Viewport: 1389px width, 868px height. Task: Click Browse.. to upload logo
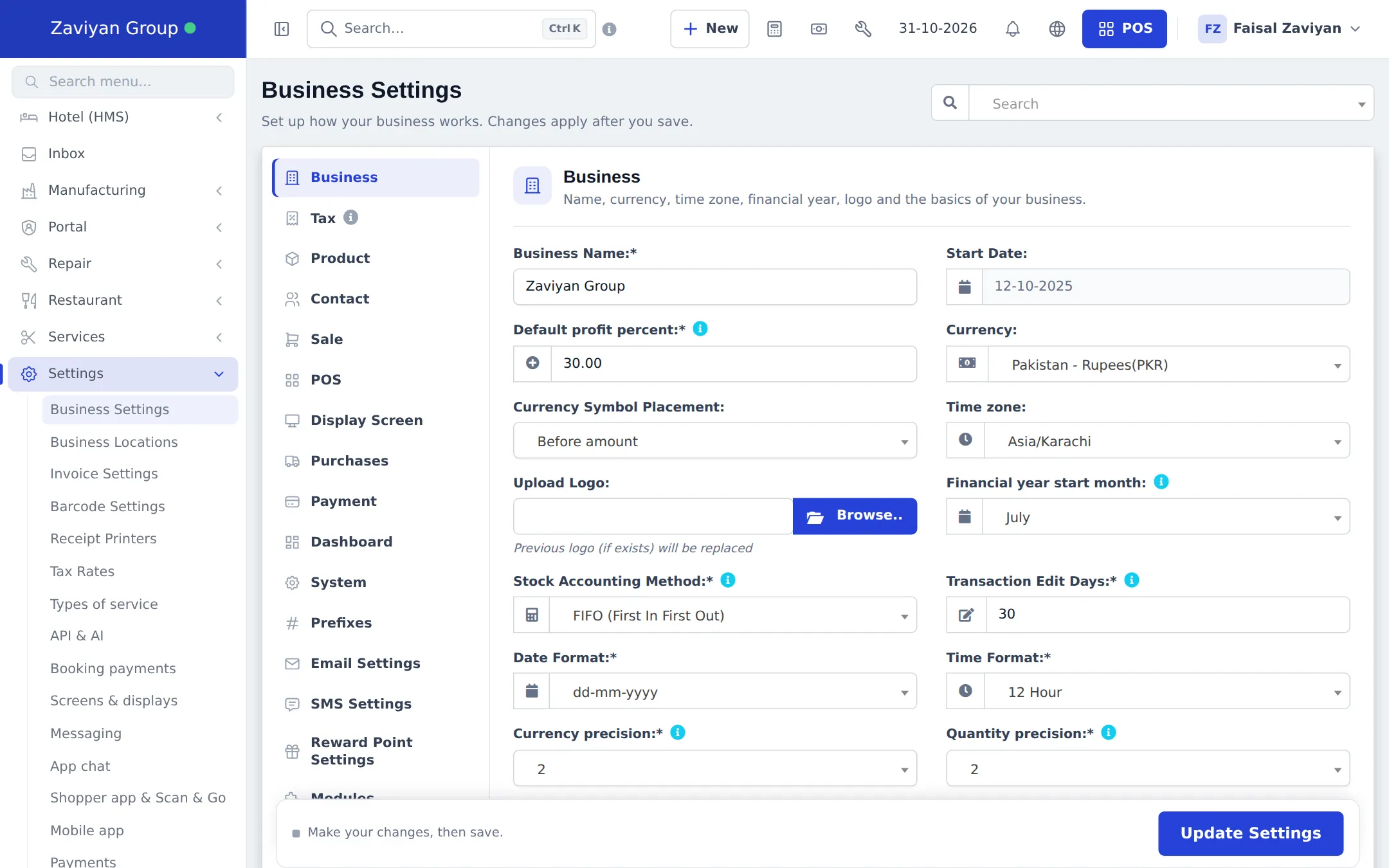pyautogui.click(x=855, y=516)
